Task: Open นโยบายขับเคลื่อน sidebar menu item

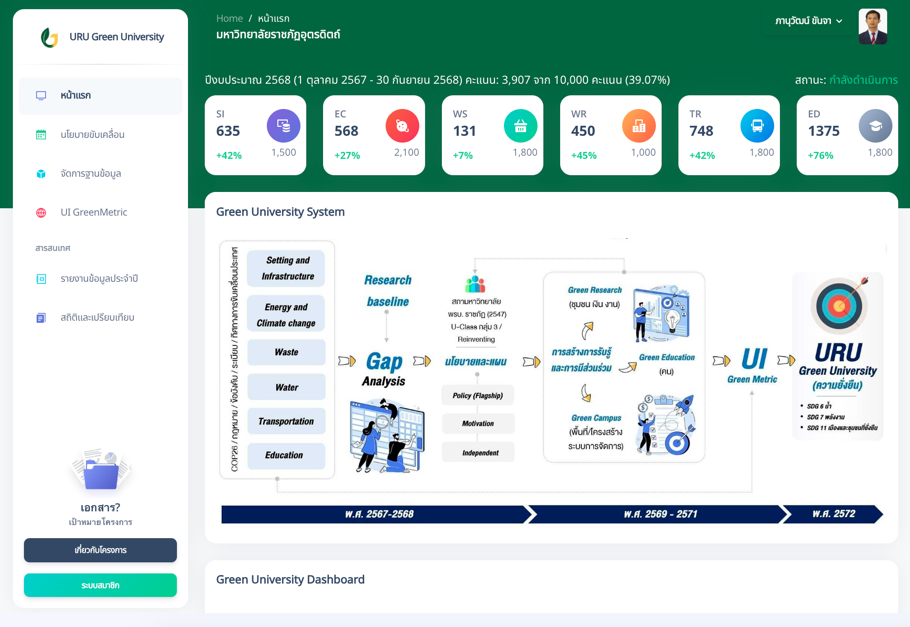Action: 92,135
